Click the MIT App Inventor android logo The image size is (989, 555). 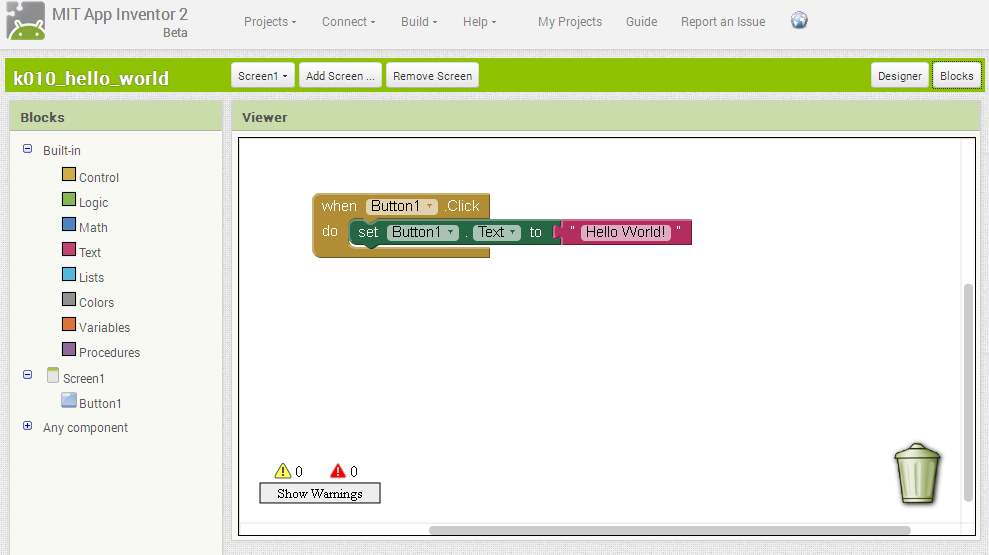[x=26, y=21]
